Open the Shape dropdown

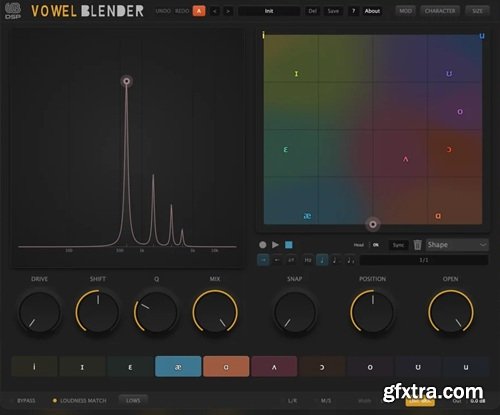457,245
